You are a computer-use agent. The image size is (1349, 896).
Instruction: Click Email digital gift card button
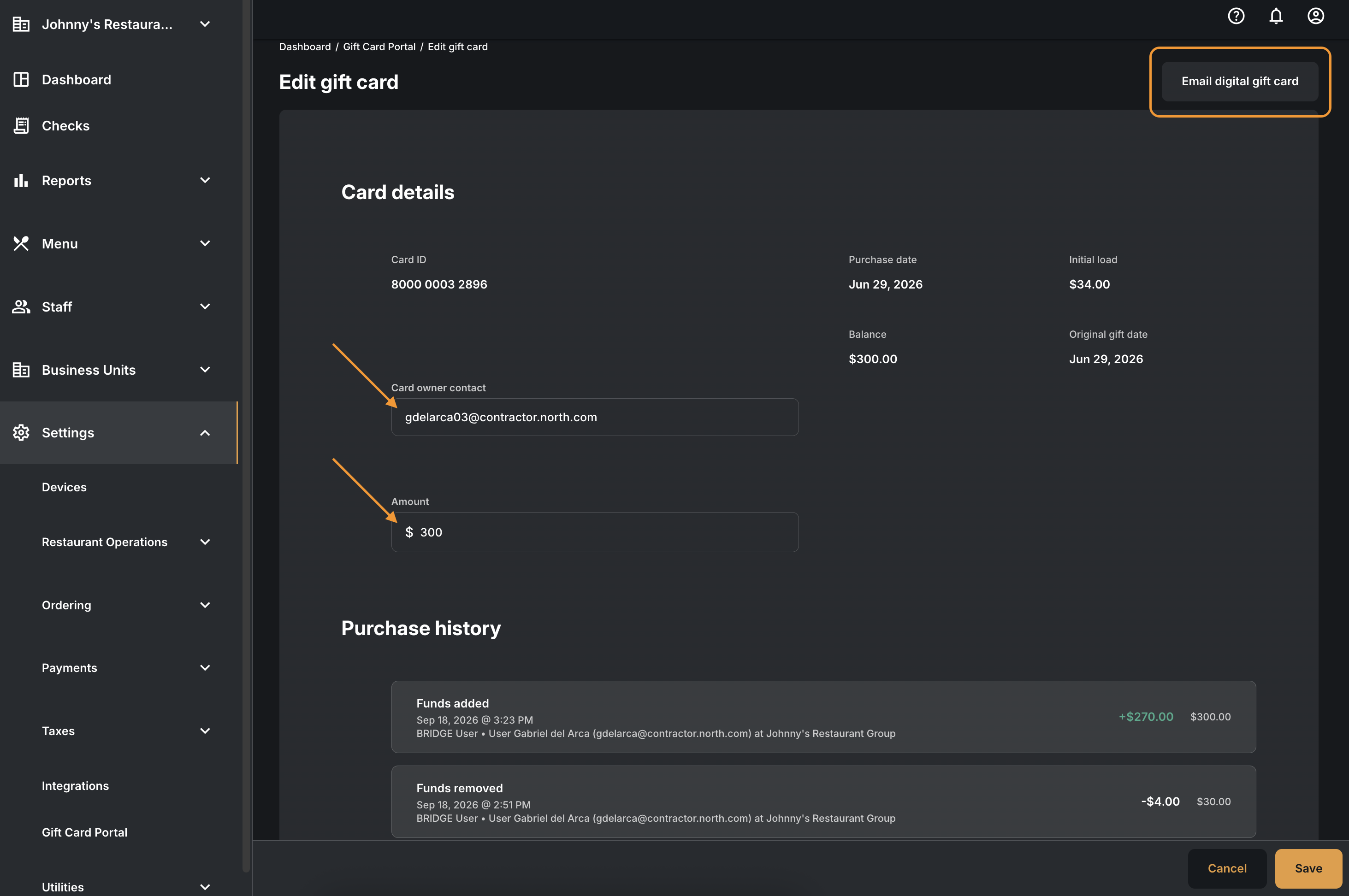[1240, 82]
